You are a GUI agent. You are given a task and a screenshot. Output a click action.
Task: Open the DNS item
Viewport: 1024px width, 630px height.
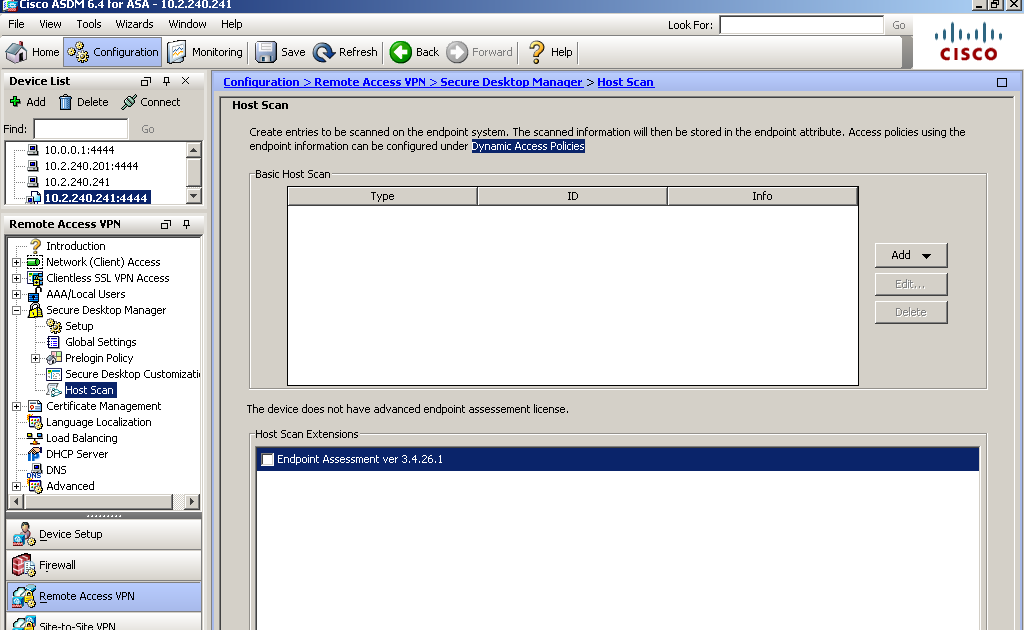coord(56,470)
